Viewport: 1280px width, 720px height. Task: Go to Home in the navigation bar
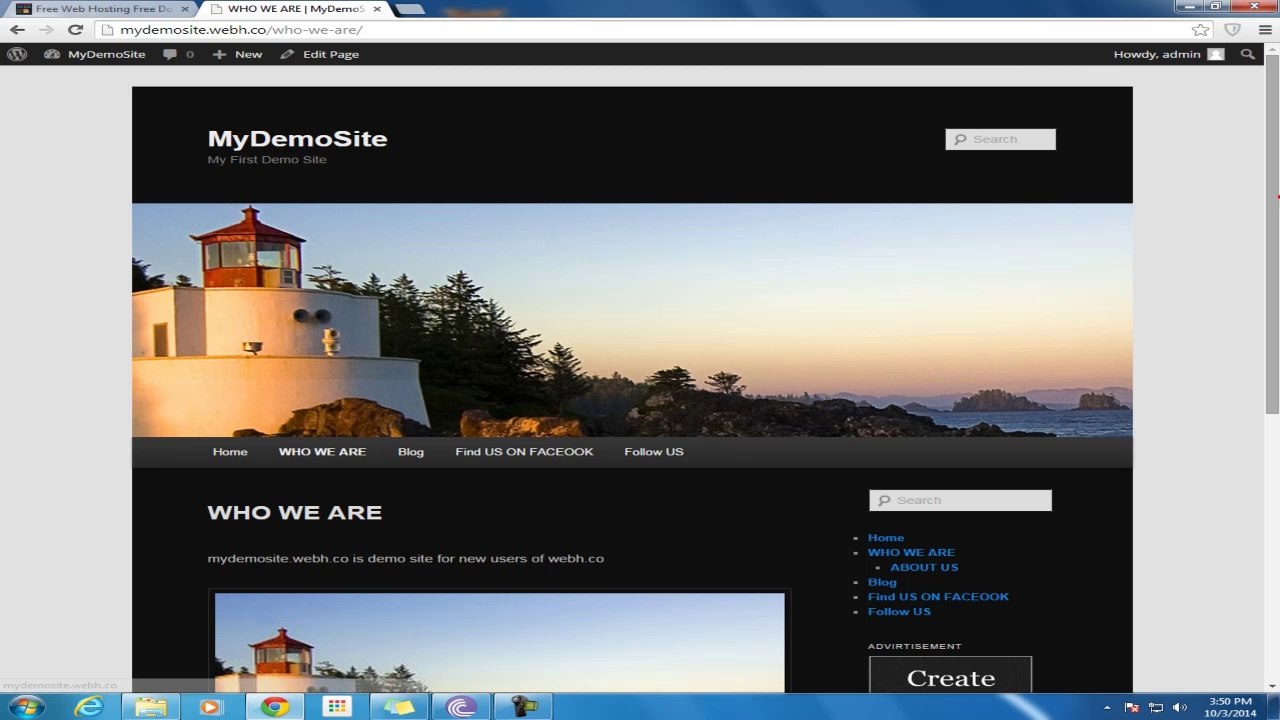(x=230, y=452)
